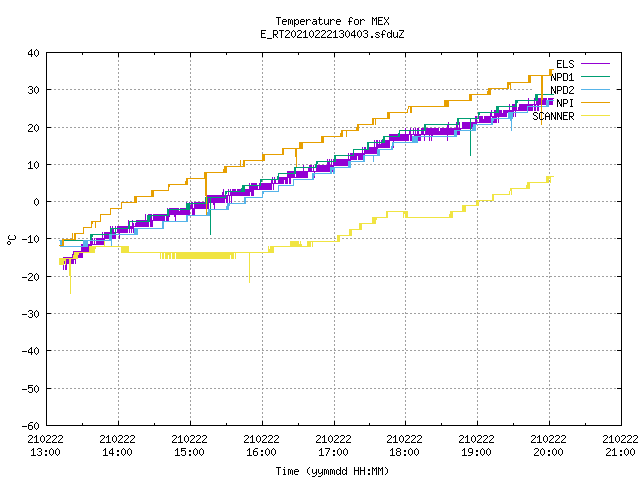Click the x-axis tick label 20:00

coord(548,452)
